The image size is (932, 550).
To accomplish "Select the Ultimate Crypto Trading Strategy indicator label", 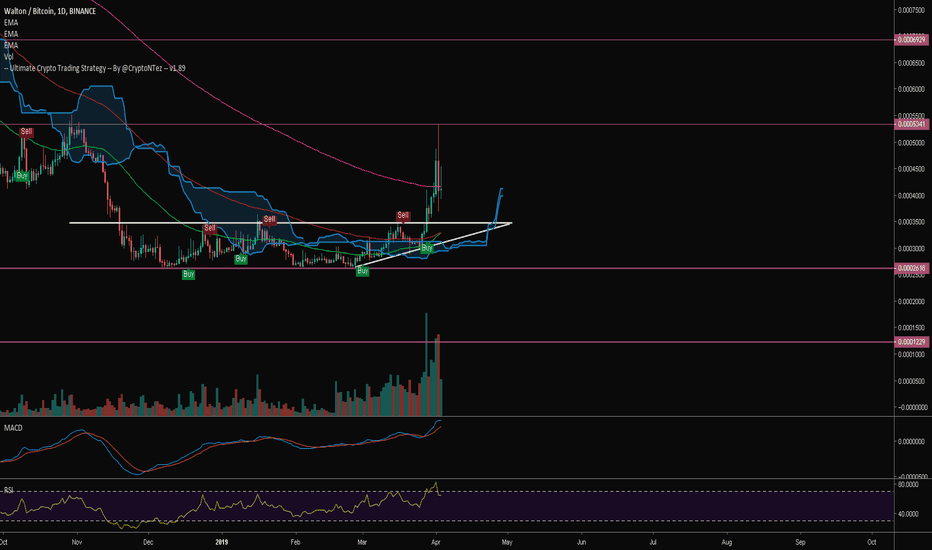I will (95, 68).
